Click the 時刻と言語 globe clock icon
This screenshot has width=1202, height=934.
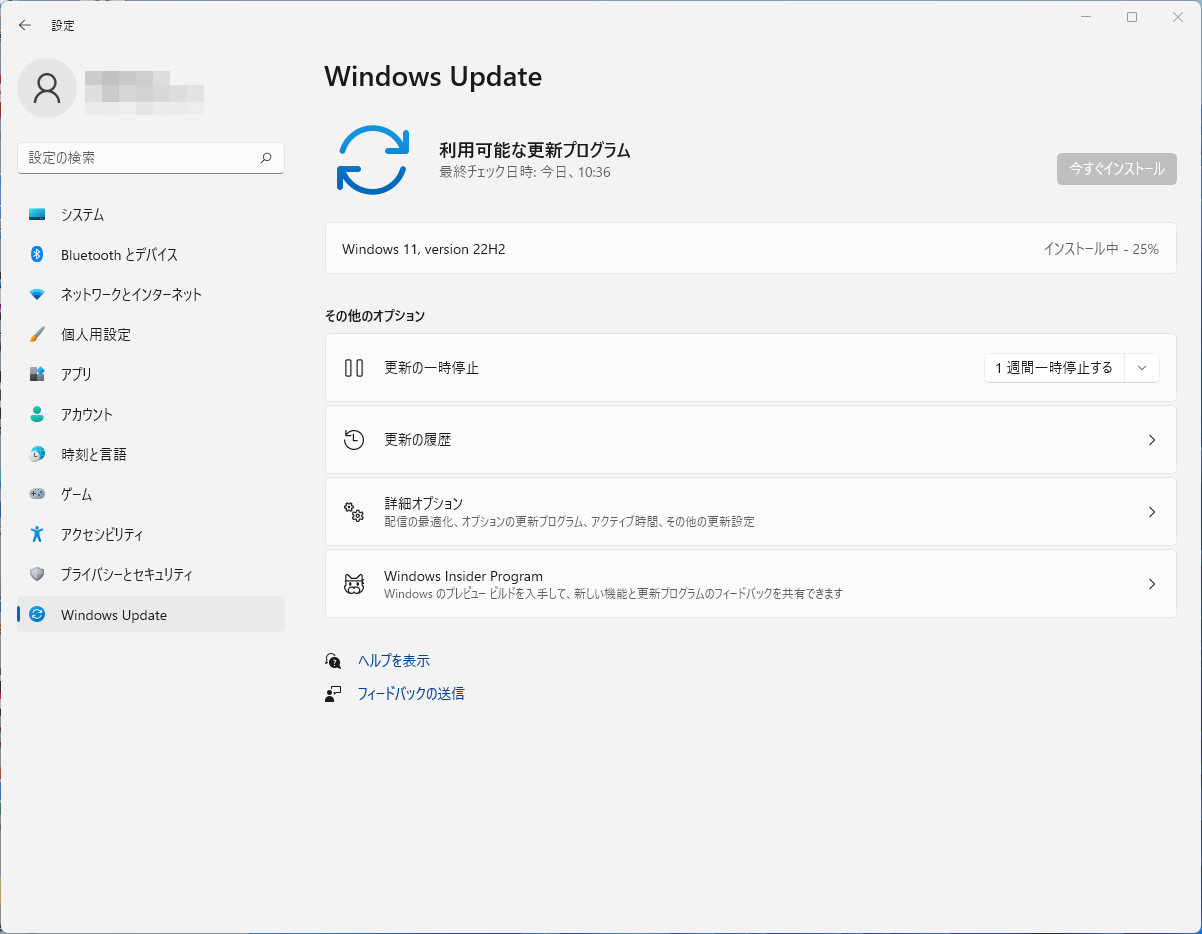37,454
